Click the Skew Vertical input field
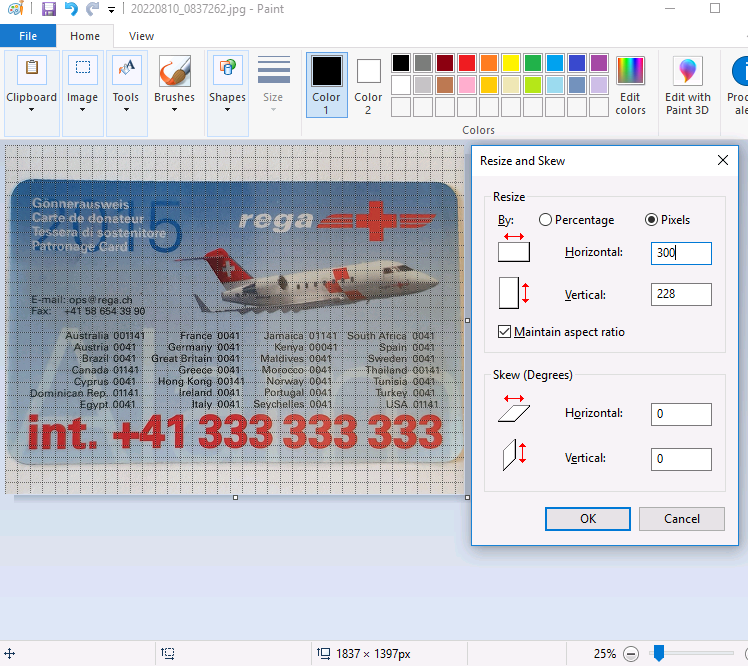 (x=681, y=459)
